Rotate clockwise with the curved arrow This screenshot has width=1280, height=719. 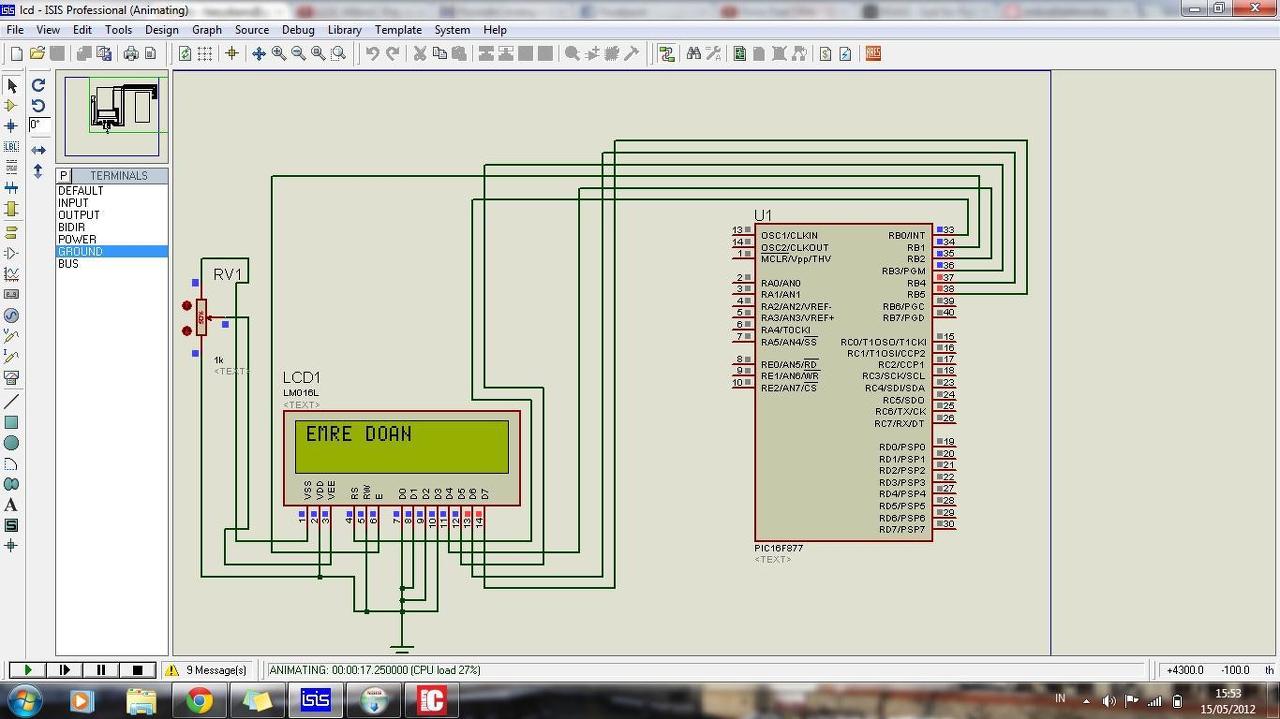tap(38, 85)
